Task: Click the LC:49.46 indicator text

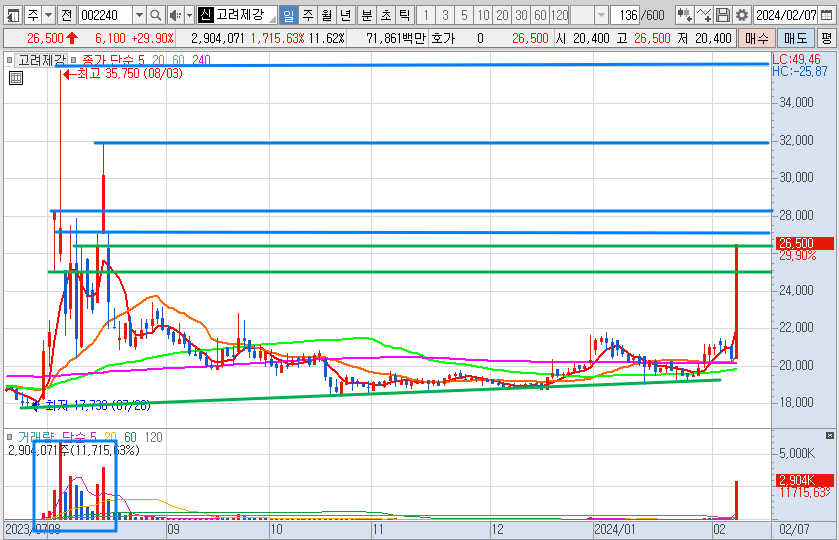Action: 796,59
